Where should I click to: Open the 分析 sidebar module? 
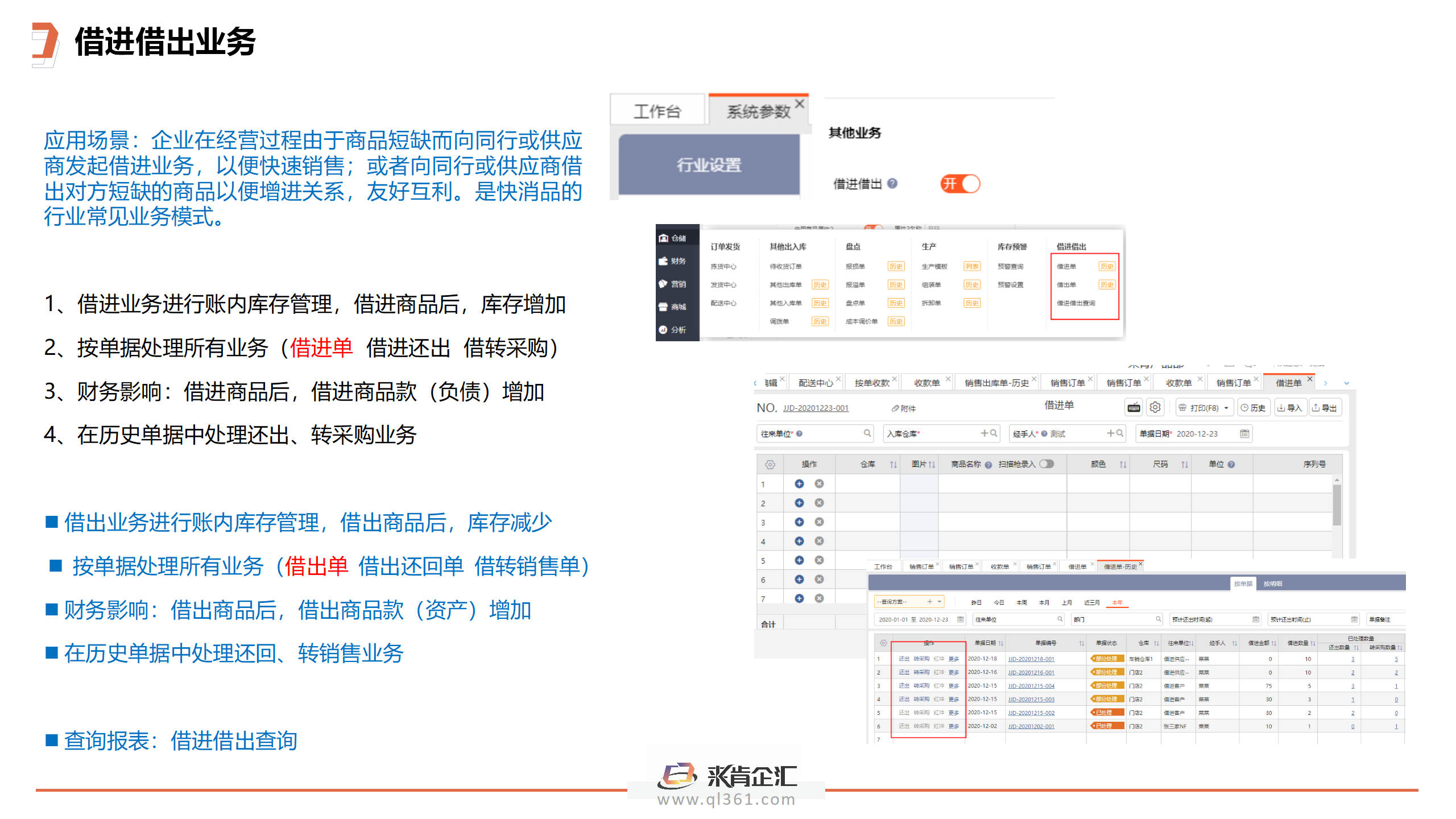pos(673,329)
